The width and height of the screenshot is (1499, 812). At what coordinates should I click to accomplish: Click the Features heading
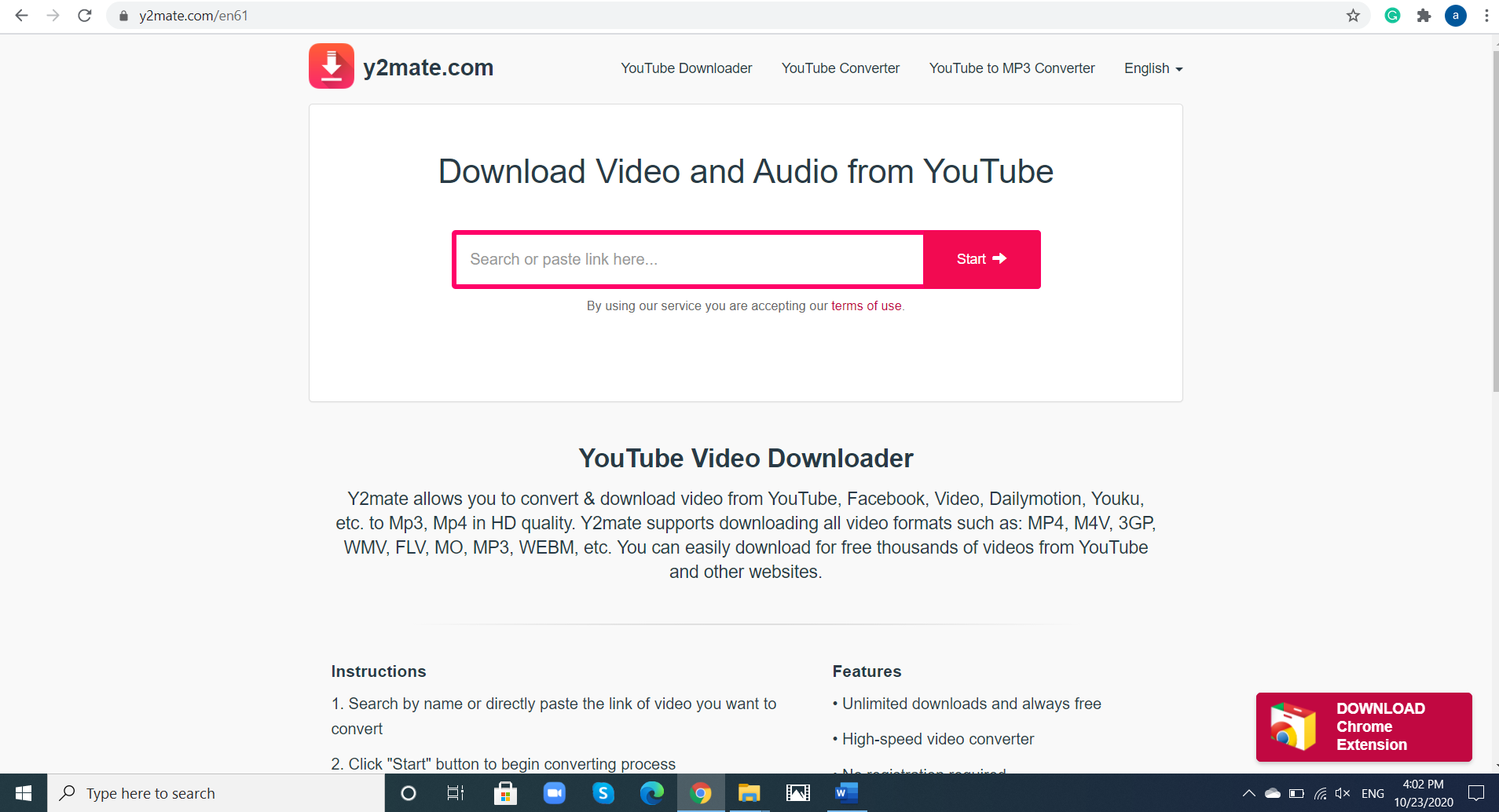(x=867, y=671)
